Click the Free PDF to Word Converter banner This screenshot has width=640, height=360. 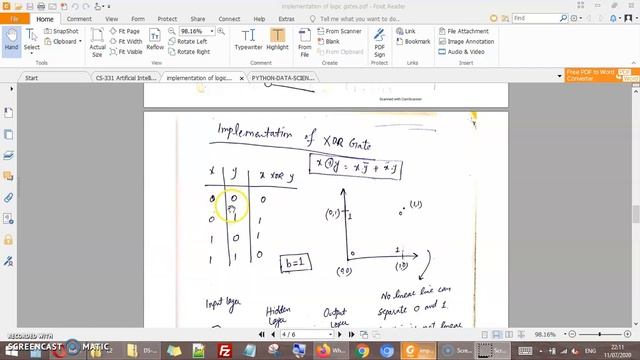602,75
